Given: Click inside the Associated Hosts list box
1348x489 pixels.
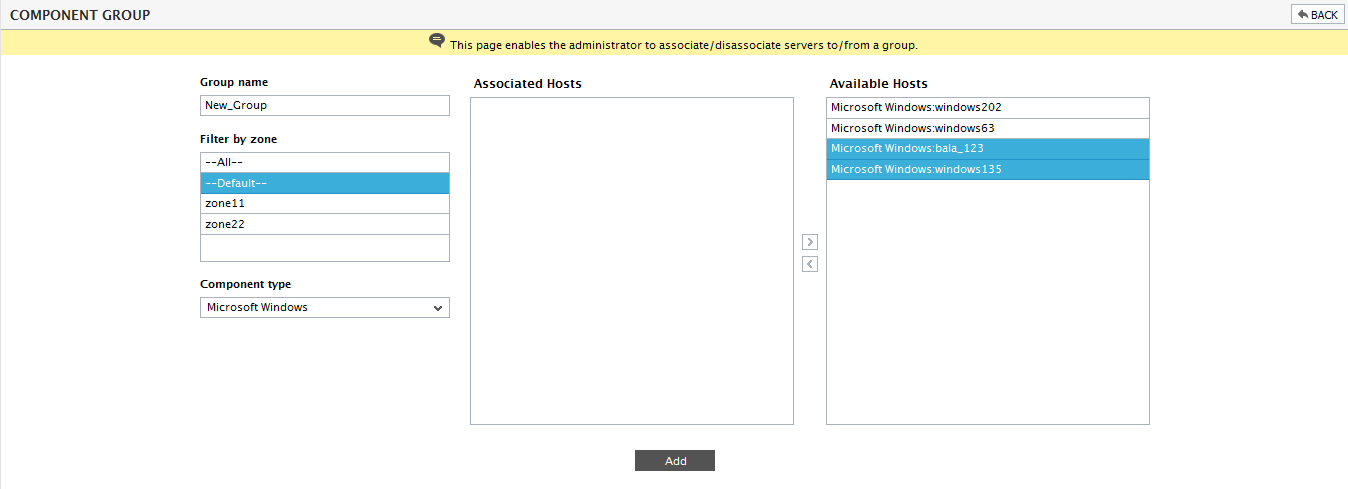Looking at the screenshot, I should [632, 261].
